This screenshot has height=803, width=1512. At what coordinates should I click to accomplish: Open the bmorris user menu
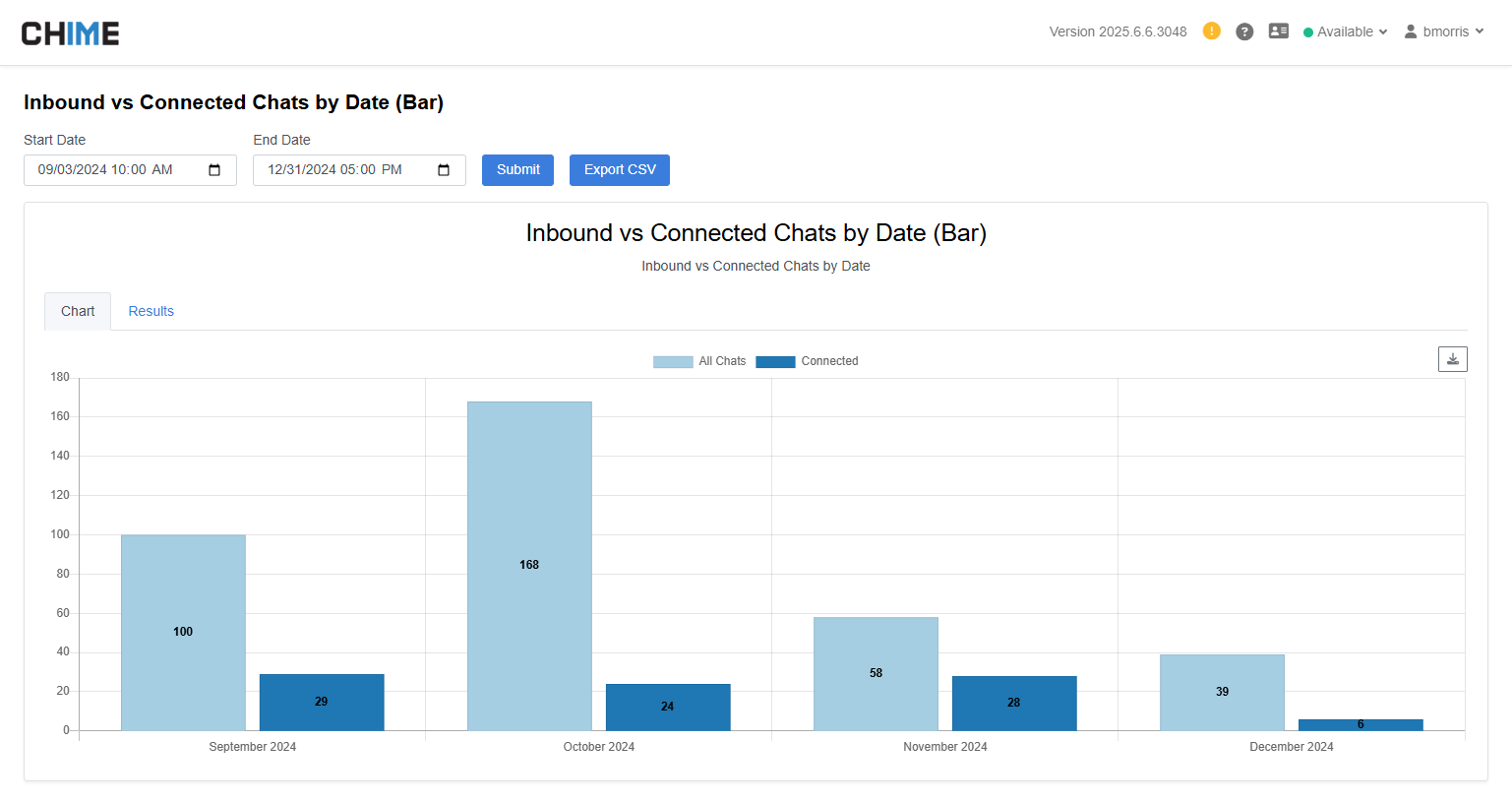pyautogui.click(x=1444, y=31)
